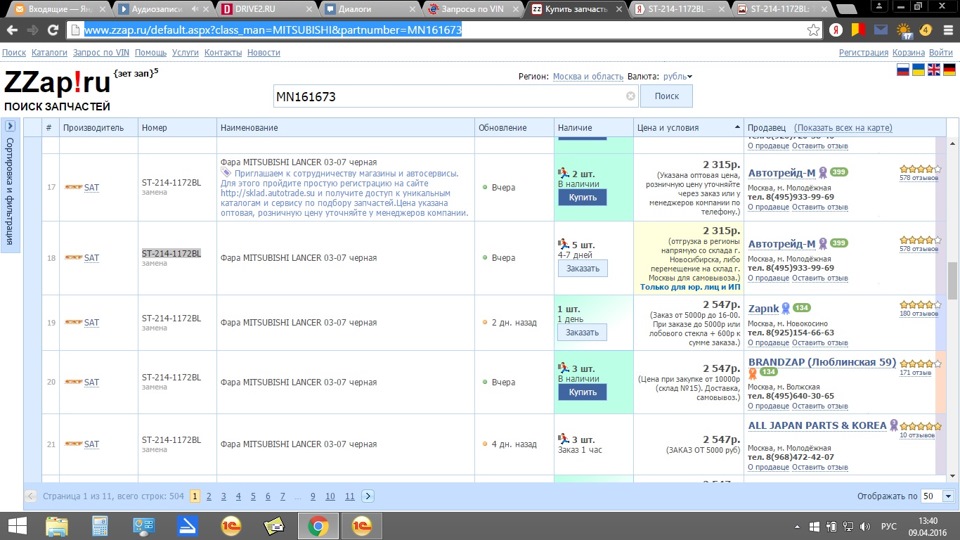Go to results page 11

(x=350, y=497)
